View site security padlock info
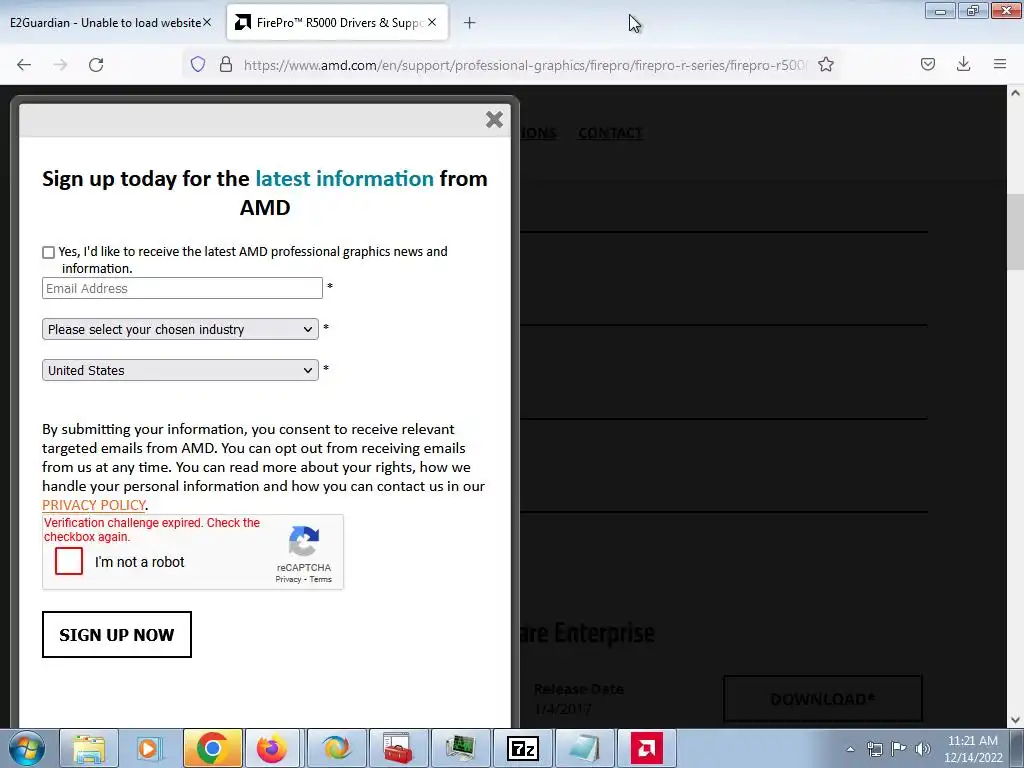 tap(226, 65)
